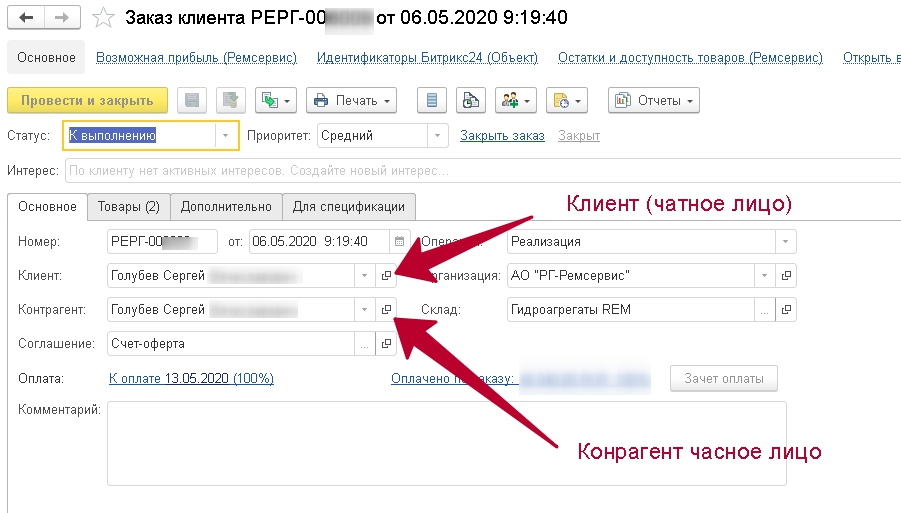Open the Организация record with its open icon
The image size is (901, 513).
[x=786, y=276]
